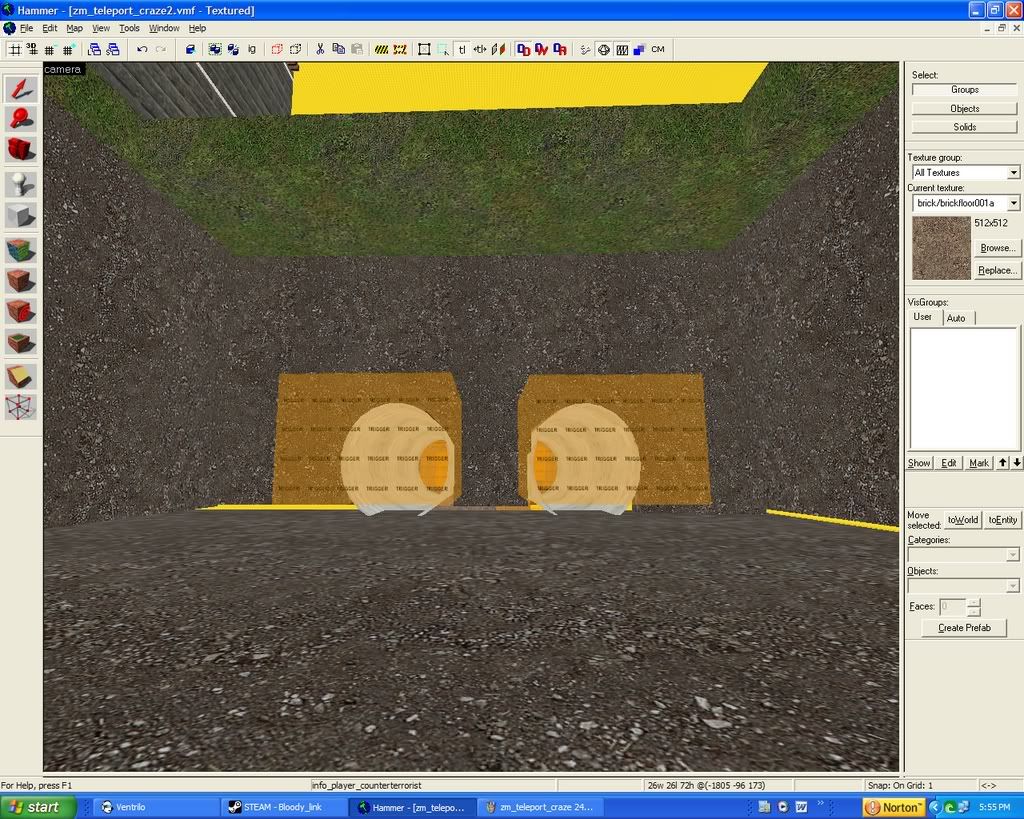The image size is (1024, 819).
Task: Activate the Magnify tool
Action: (x=21, y=119)
